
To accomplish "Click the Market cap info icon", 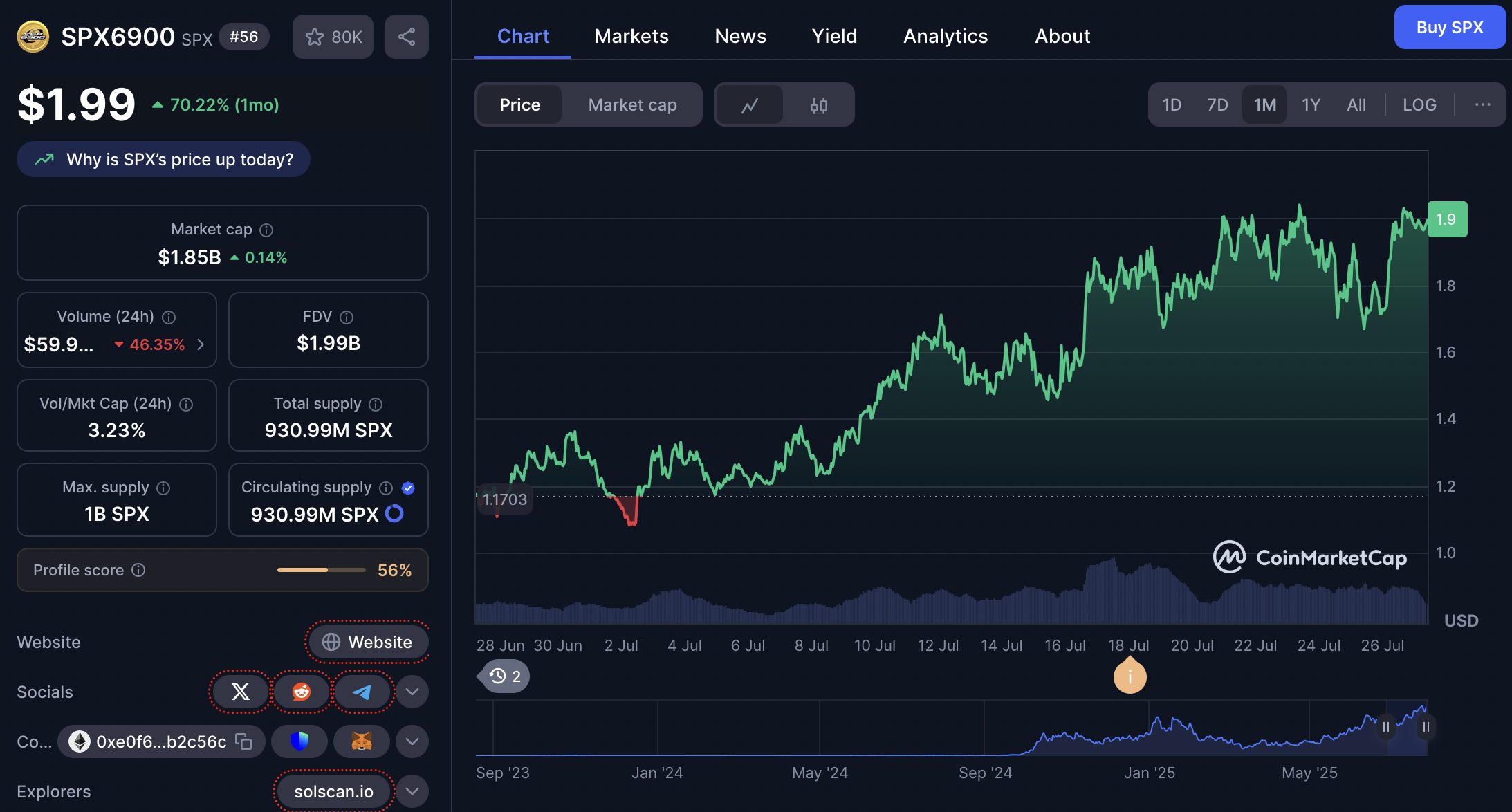I will 266,230.
